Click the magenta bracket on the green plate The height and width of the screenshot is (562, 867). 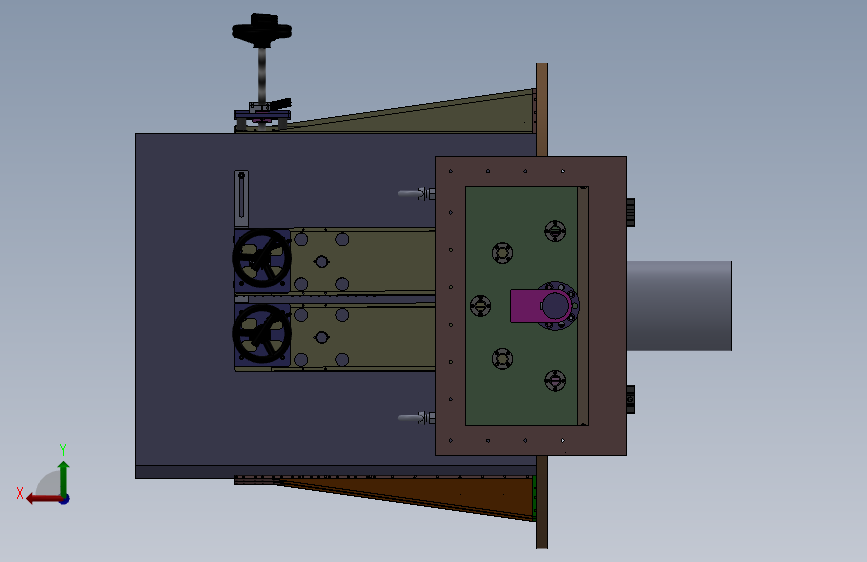[526, 306]
